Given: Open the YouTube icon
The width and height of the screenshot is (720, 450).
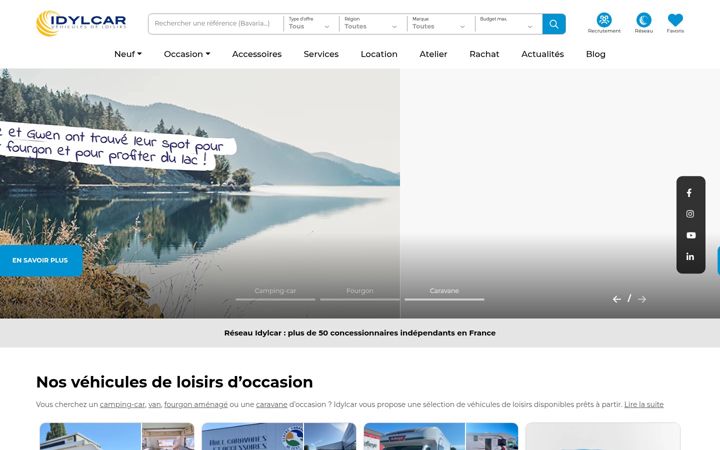Looking at the screenshot, I should tap(690, 235).
